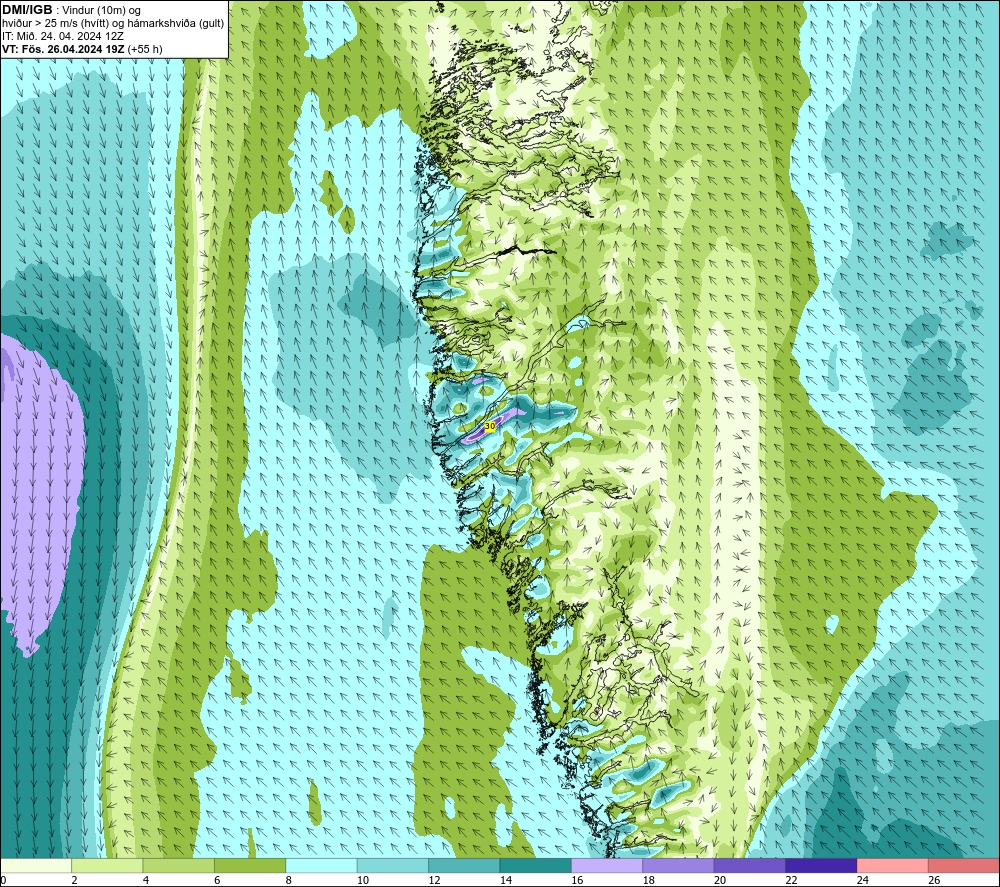Click the legend scale label '6'
The height and width of the screenshot is (887, 1000).
217,880
